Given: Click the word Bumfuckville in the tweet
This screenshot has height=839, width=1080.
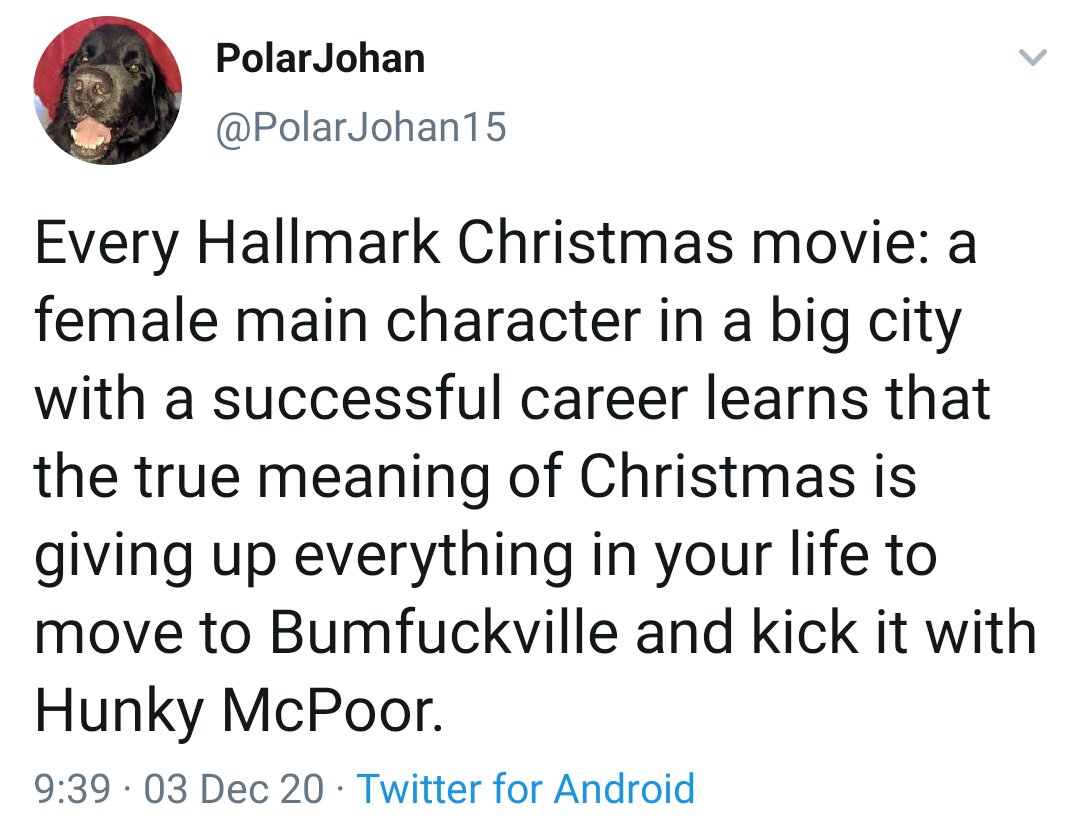Looking at the screenshot, I should click(x=444, y=632).
